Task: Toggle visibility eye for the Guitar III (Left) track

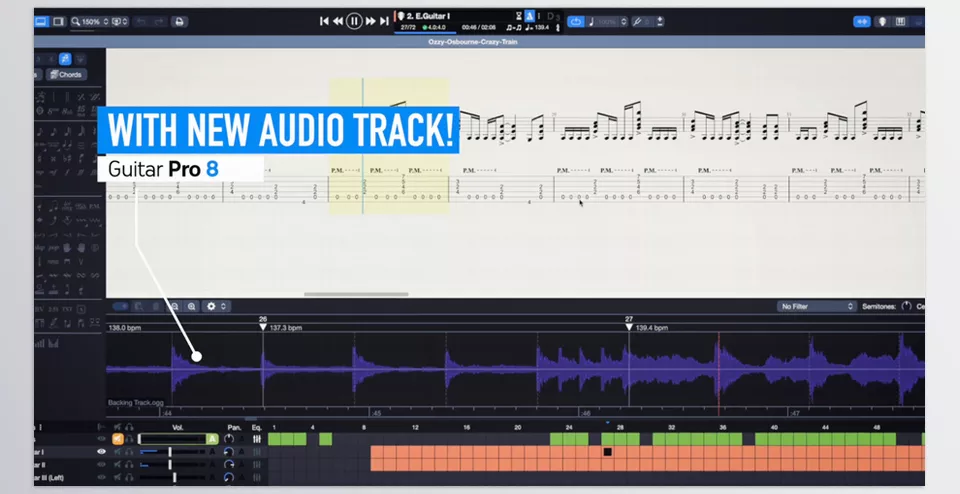Action: click(x=101, y=477)
